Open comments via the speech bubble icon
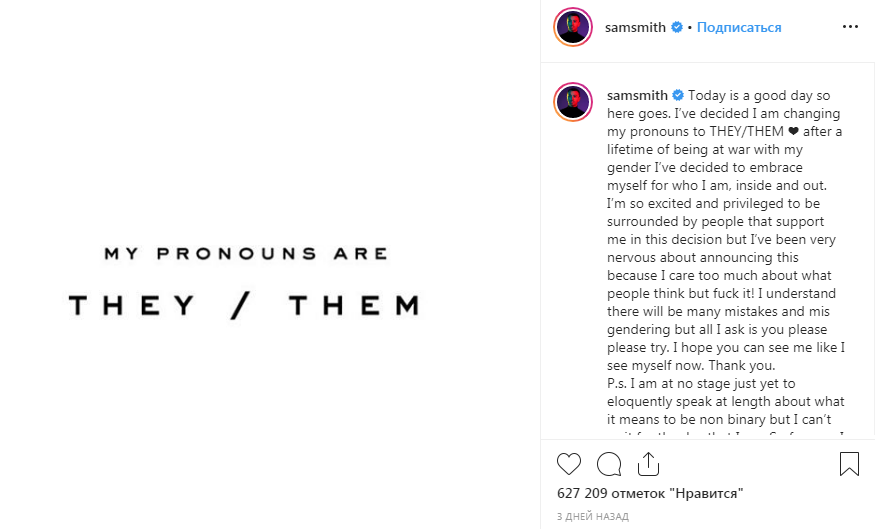 pos(609,464)
